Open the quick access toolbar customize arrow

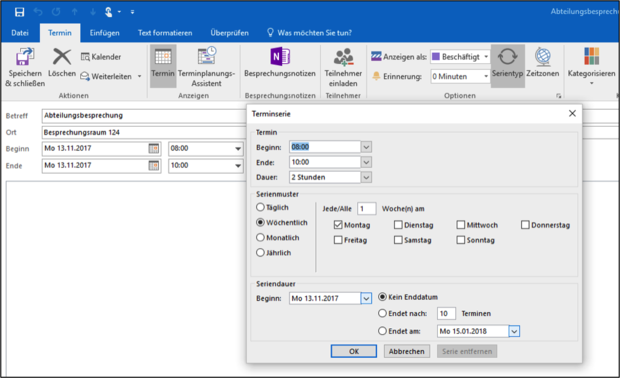click(132, 12)
